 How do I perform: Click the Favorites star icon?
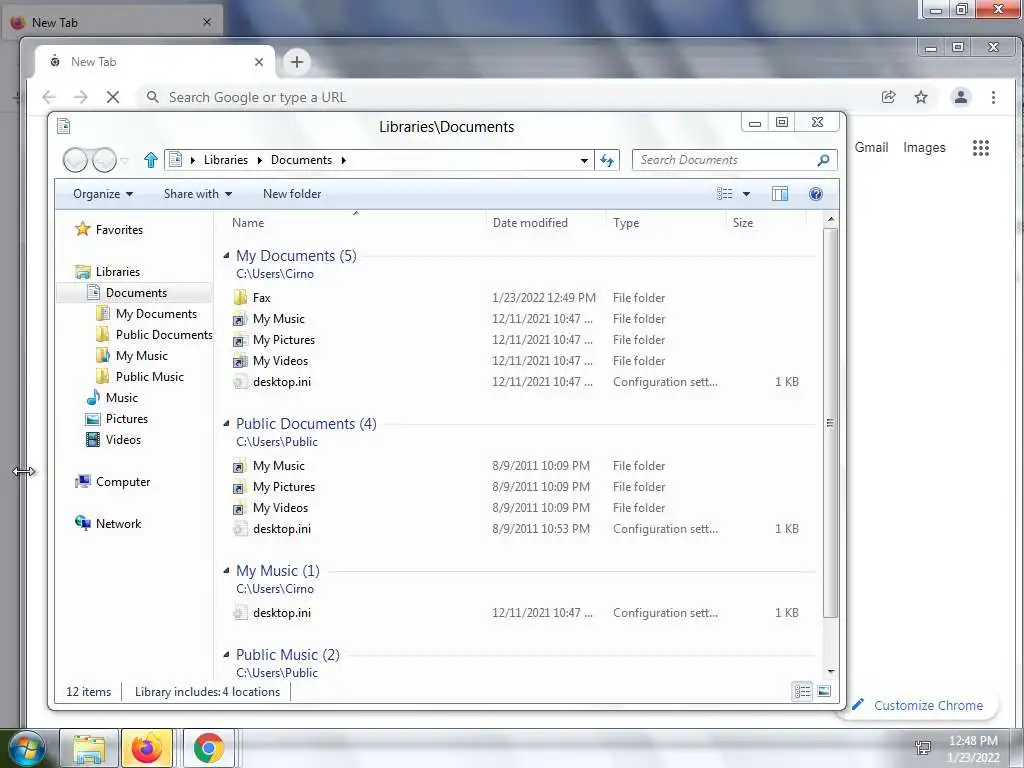[x=82, y=229]
